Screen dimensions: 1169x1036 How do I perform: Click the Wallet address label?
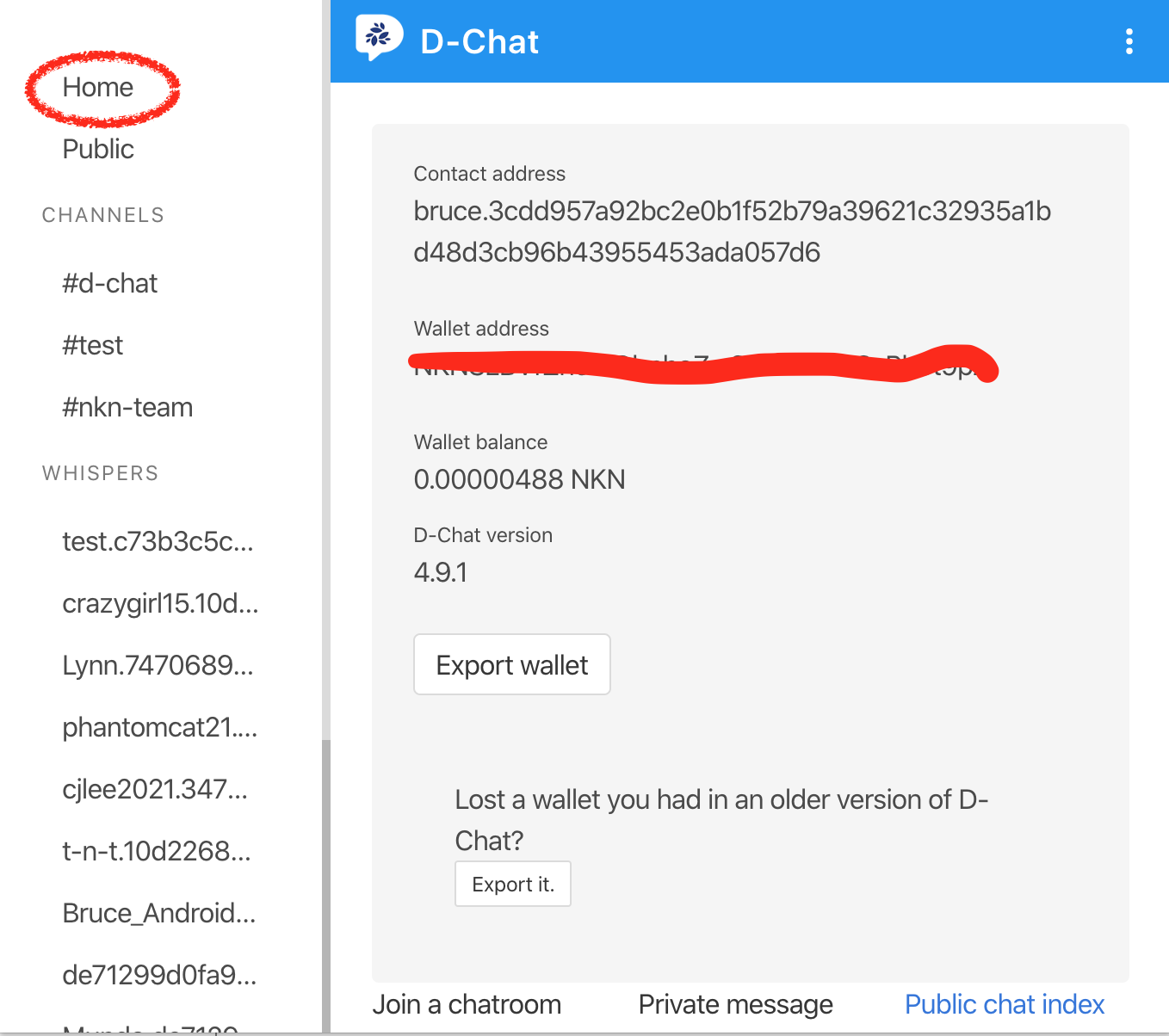481,329
